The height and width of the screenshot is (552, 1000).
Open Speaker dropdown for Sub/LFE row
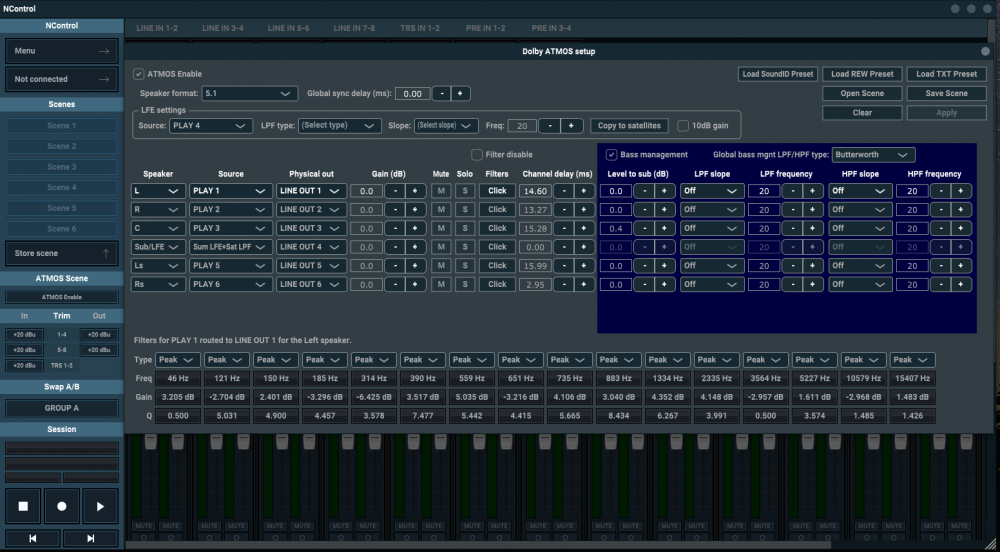pyautogui.click(x=158, y=247)
